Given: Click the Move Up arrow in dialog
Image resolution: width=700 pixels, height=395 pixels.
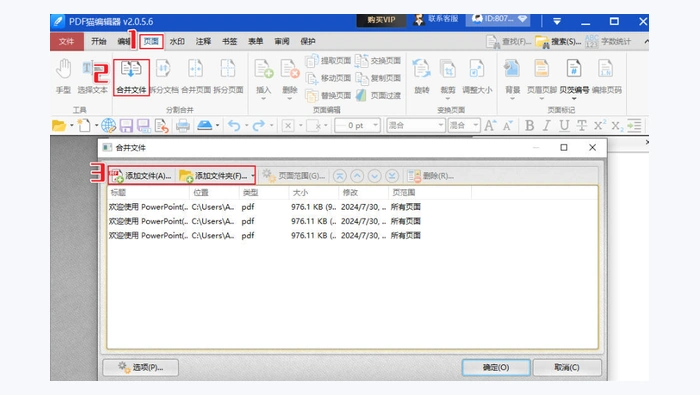Looking at the screenshot, I should point(357,176).
